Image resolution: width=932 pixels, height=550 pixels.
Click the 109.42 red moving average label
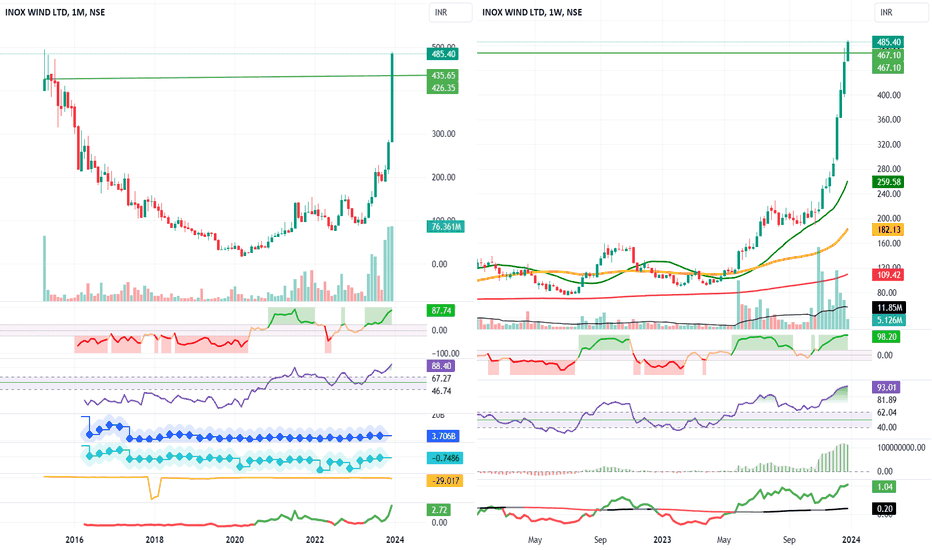coord(889,275)
